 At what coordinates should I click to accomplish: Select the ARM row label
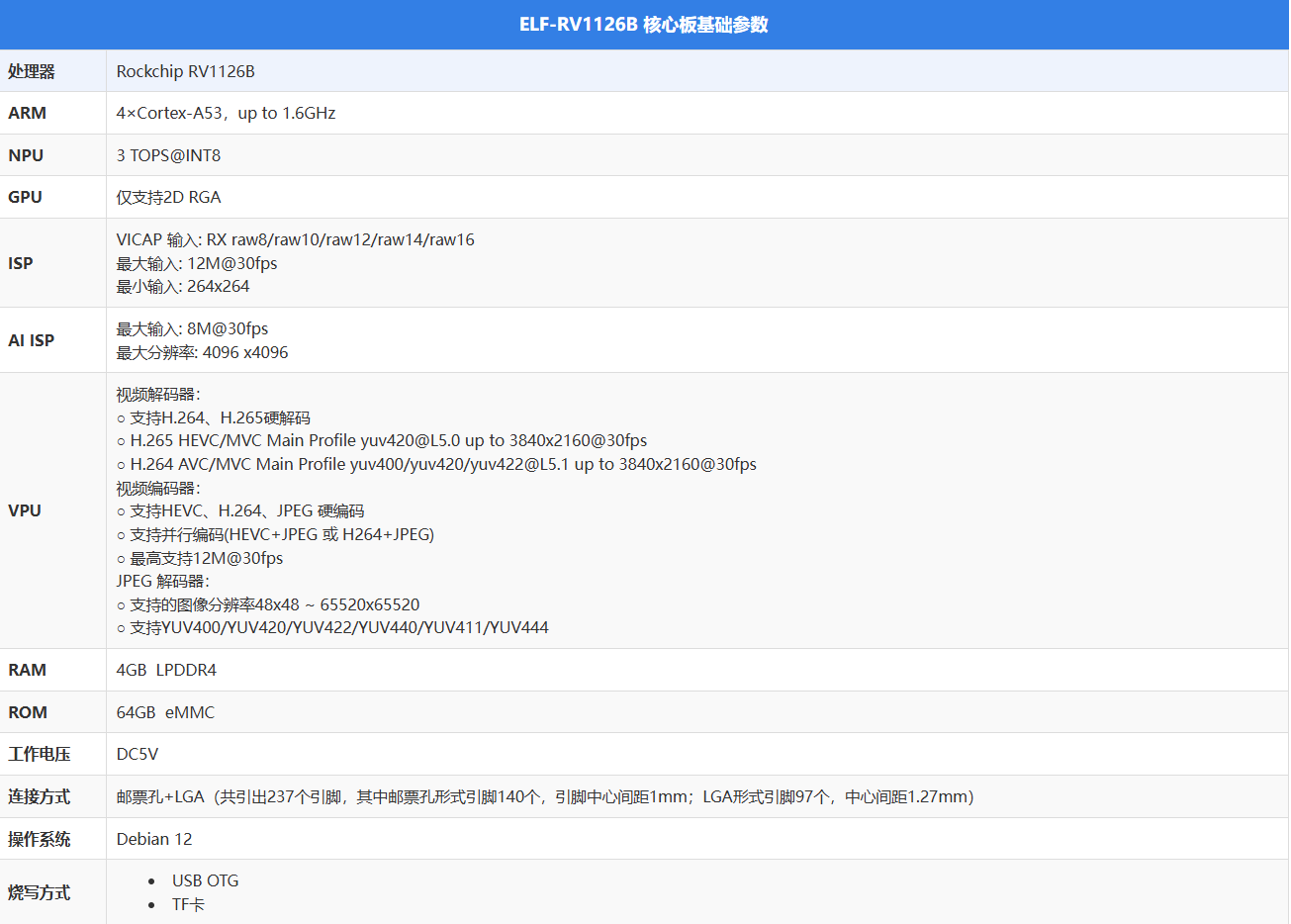[27, 113]
